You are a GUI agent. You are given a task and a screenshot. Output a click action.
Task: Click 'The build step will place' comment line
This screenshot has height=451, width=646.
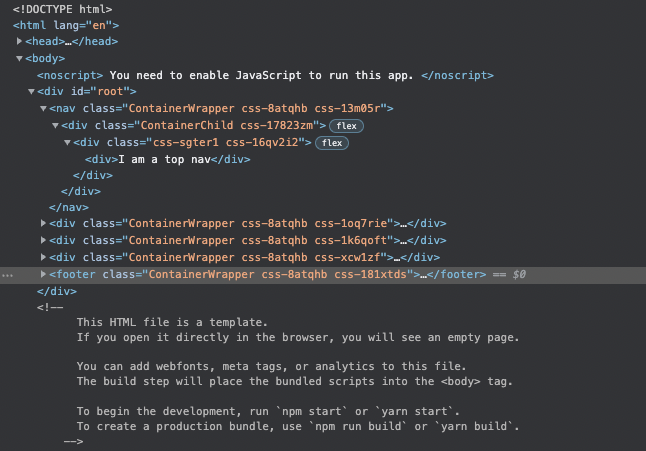(x=295, y=381)
